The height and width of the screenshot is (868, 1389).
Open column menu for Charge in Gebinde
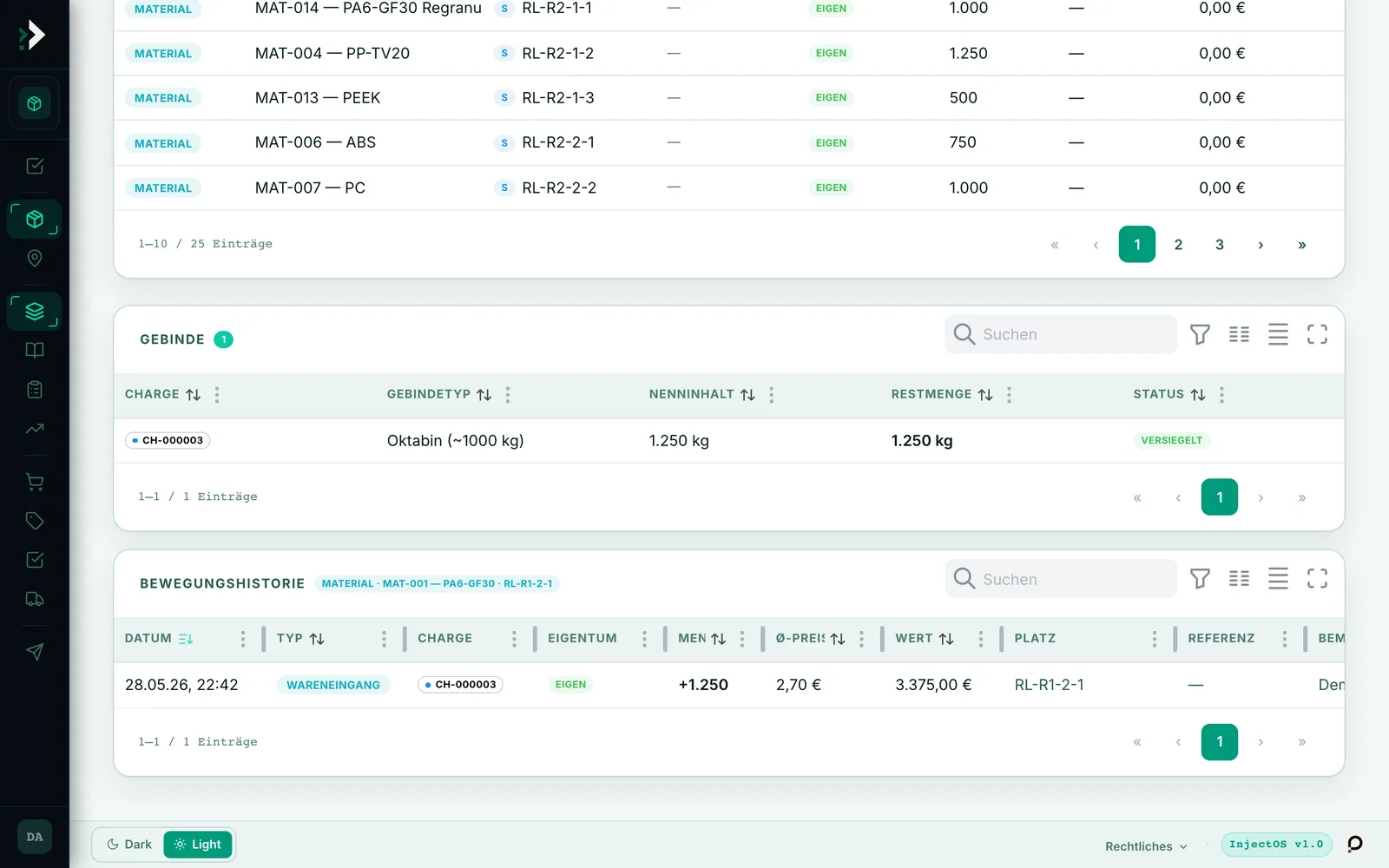tap(217, 395)
